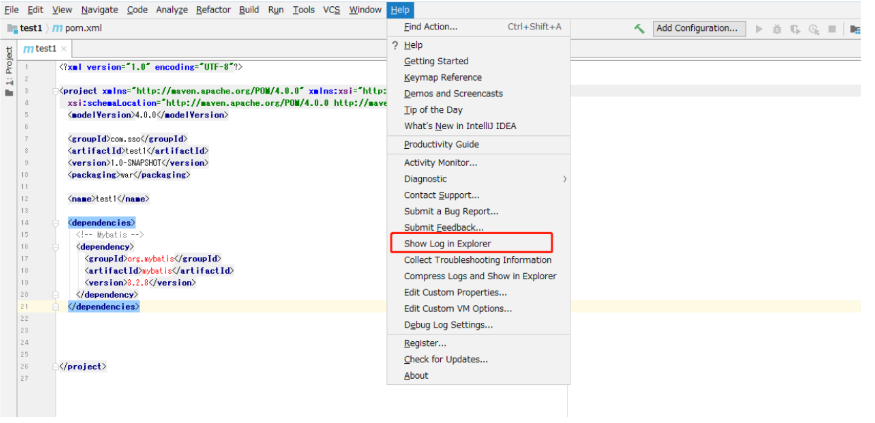Choose Submit Feedback entry
This screenshot has width=875, height=423.
479,228
